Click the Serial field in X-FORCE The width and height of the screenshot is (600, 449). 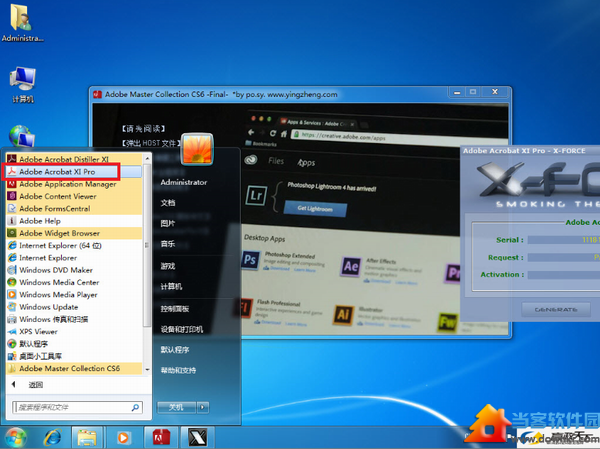click(564, 240)
